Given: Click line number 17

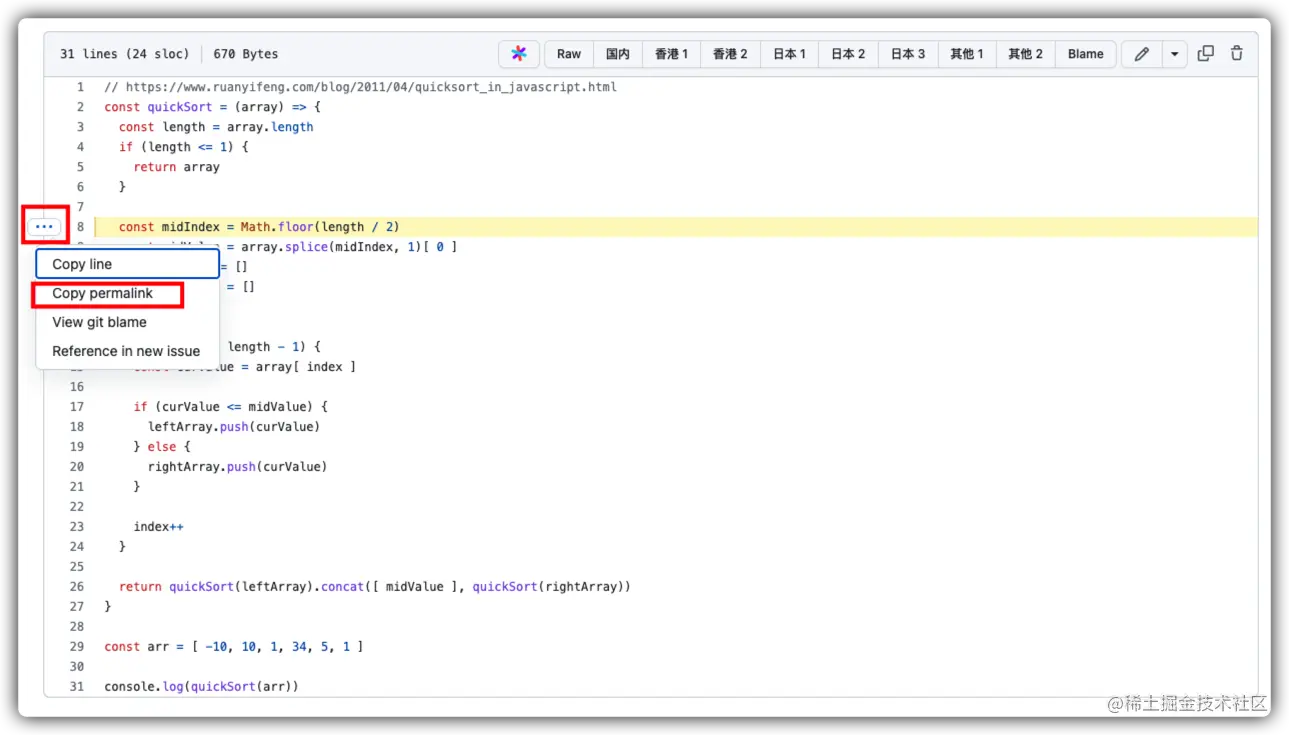Looking at the screenshot, I should coord(77,407).
